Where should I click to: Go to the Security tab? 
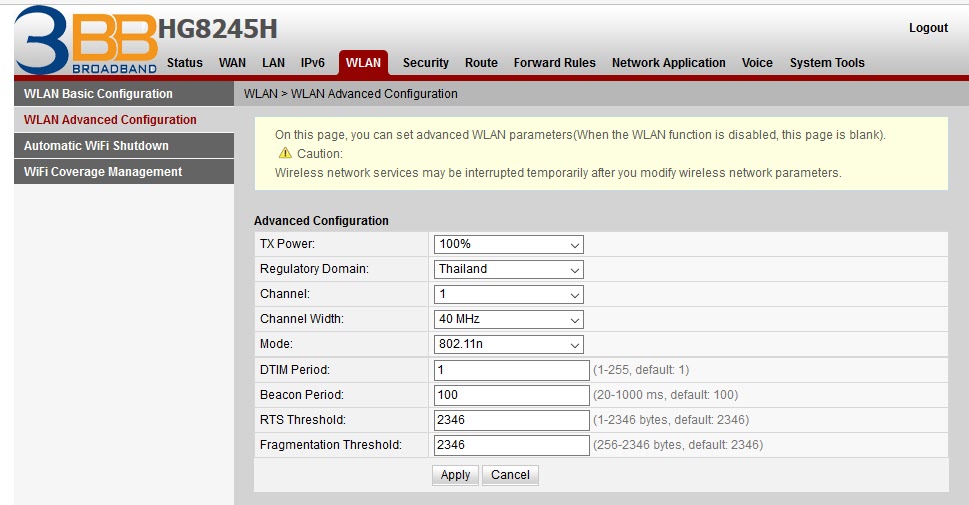[426, 63]
